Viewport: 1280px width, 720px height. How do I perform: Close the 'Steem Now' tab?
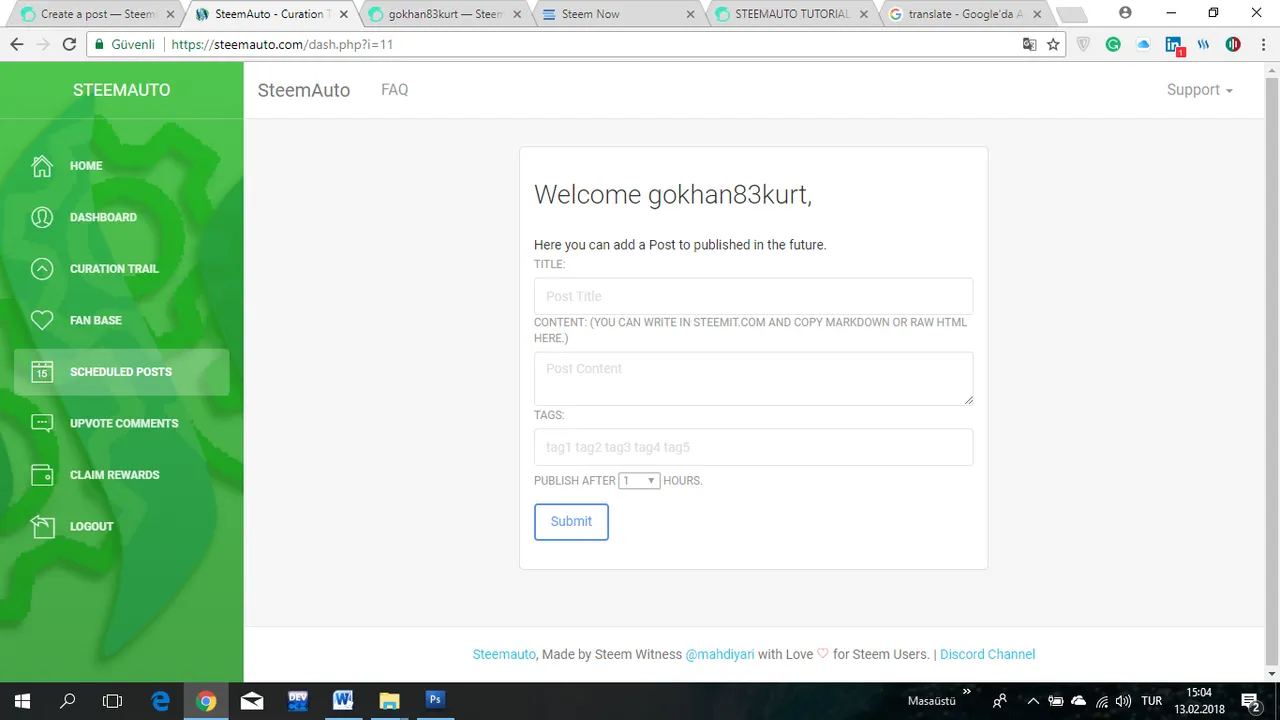[689, 14]
